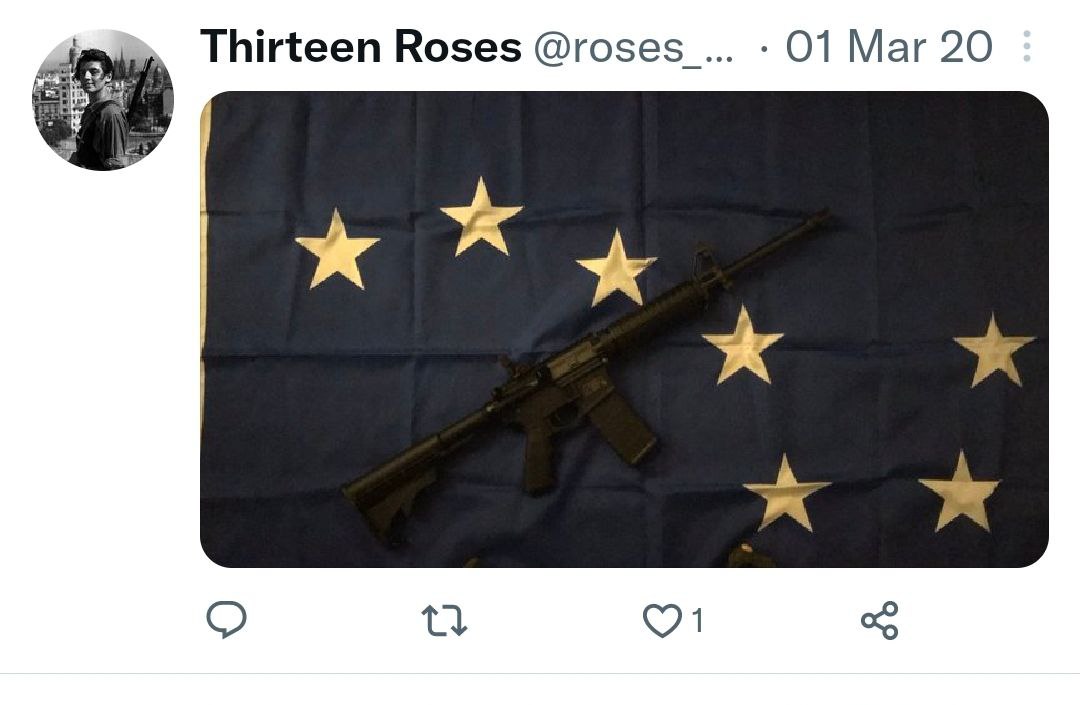Open the @roses_ handle link
Screen dimensions: 1080x705
coord(633,48)
